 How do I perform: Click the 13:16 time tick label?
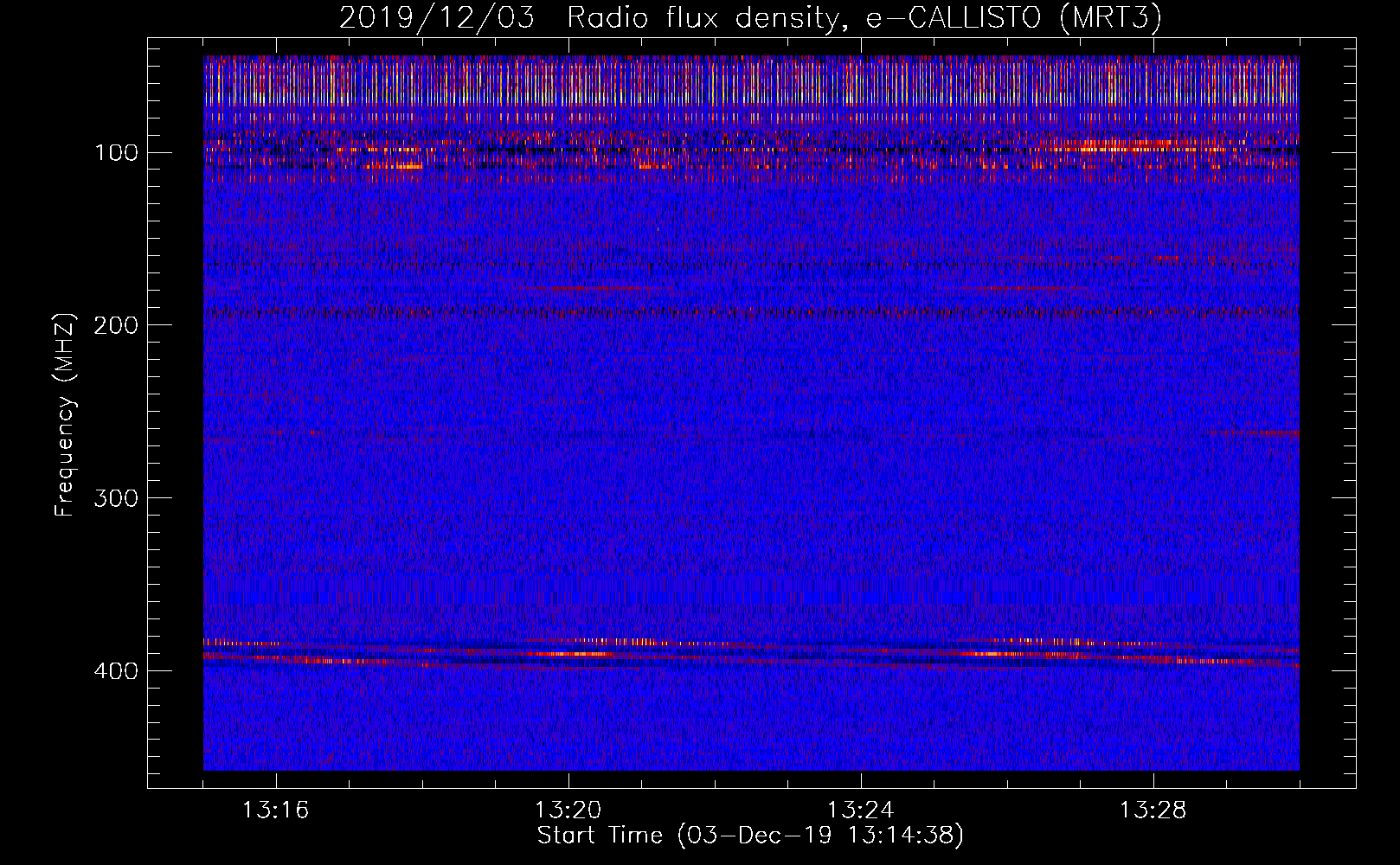(276, 811)
